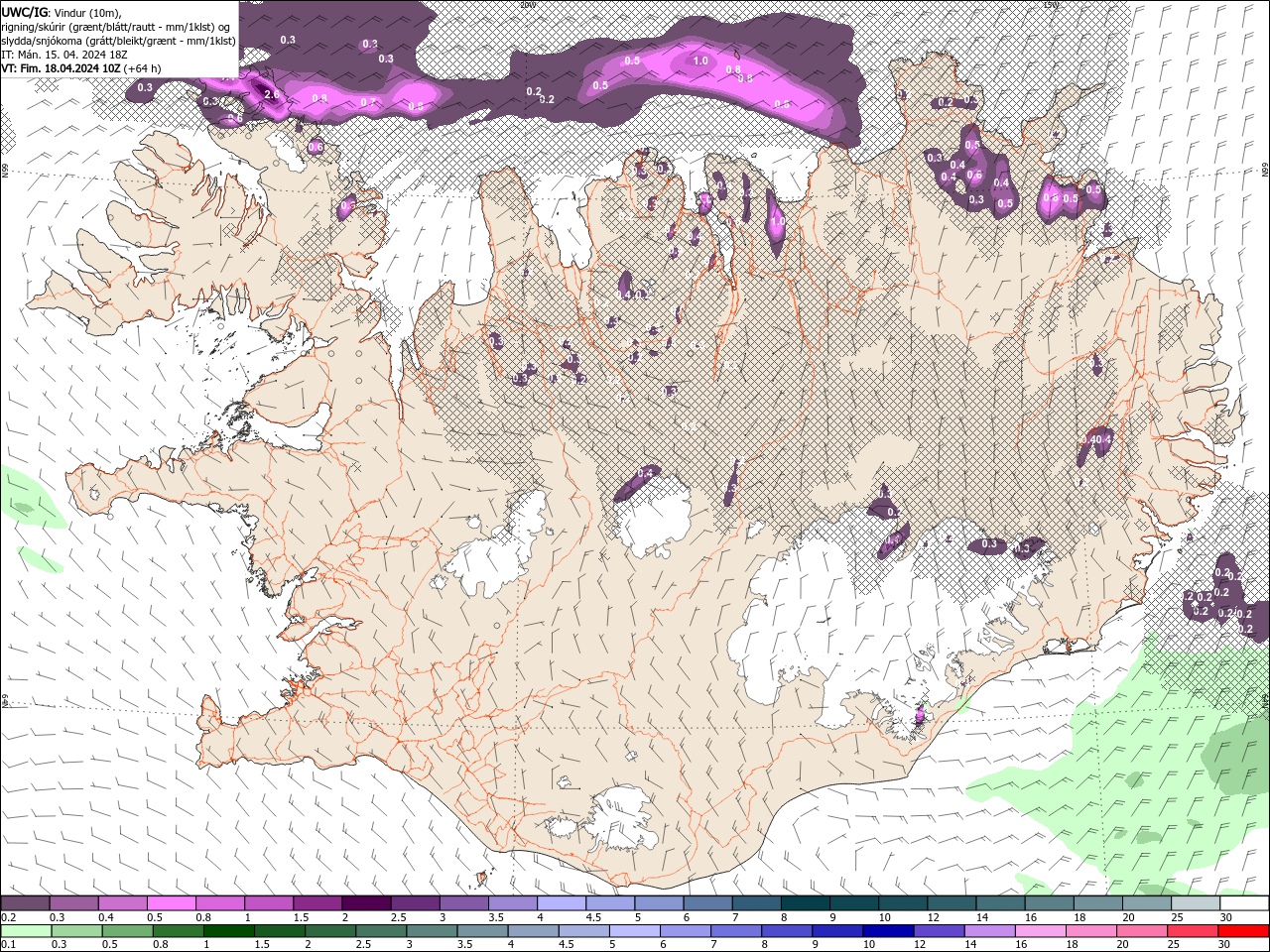Click the '1.0' precipitation value on the map
1270x952 pixels.
pyautogui.click(x=700, y=61)
